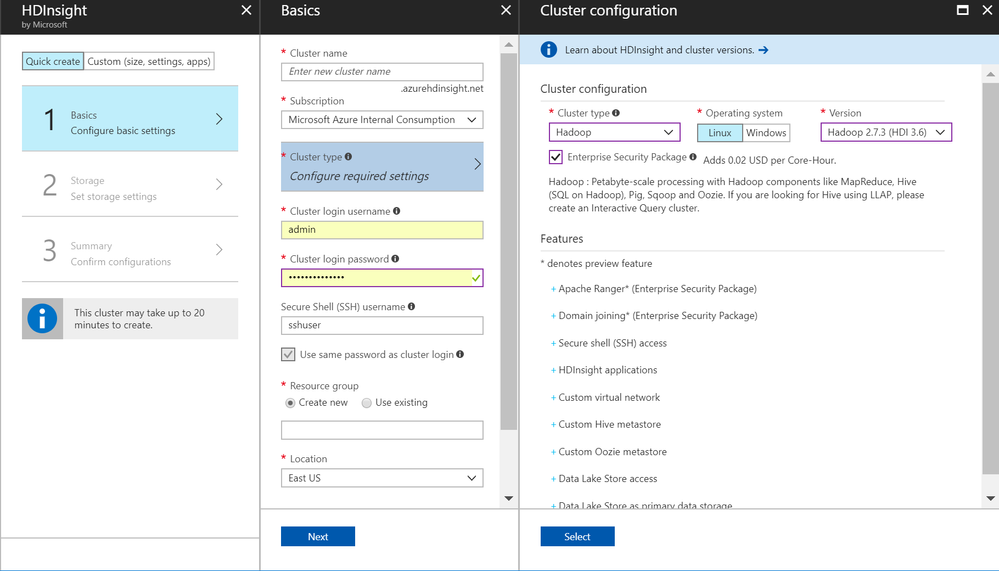Uncheck the Enterprise Security Package checkbox
999x571 pixels.
556,157
